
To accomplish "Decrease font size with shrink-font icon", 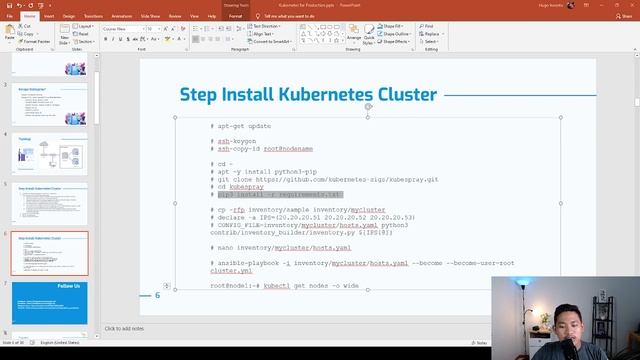I will coord(172,29).
